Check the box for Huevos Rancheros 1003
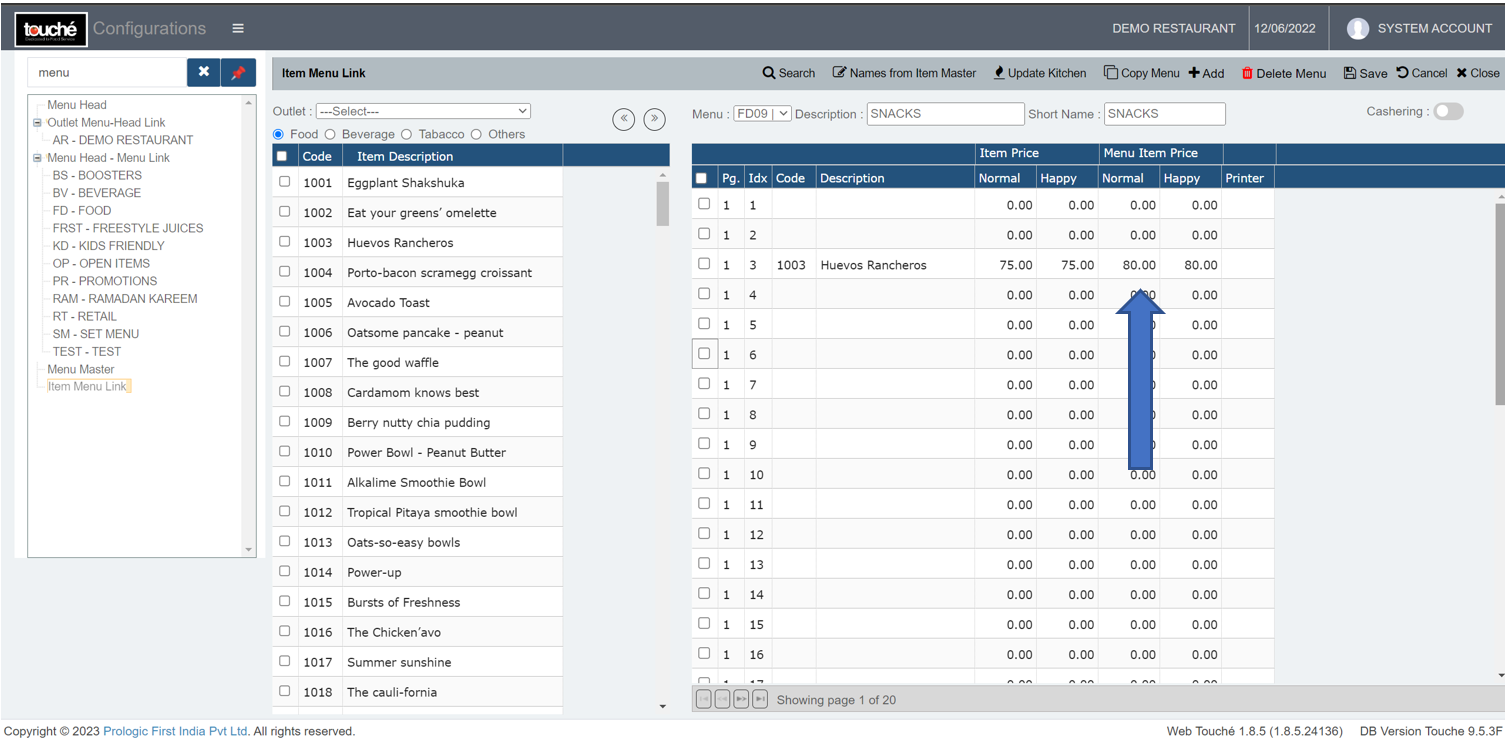The height and width of the screenshot is (739, 1506). point(285,242)
